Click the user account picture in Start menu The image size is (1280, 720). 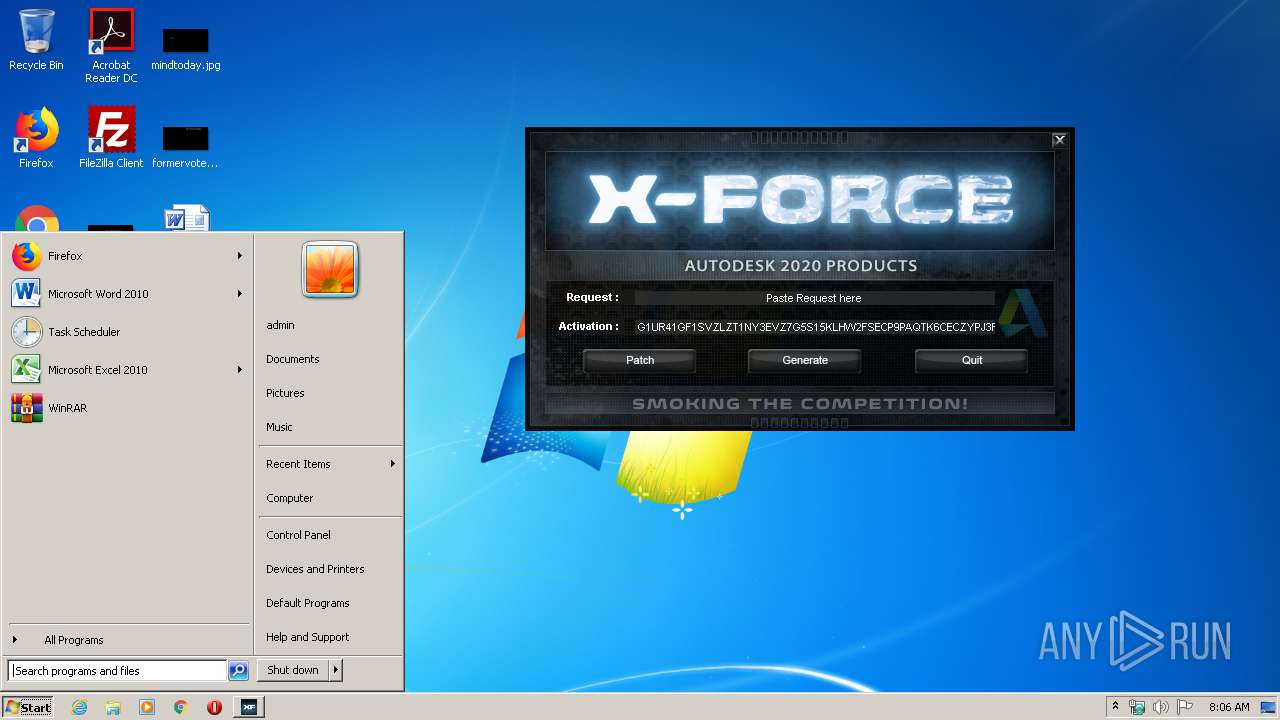(330, 269)
